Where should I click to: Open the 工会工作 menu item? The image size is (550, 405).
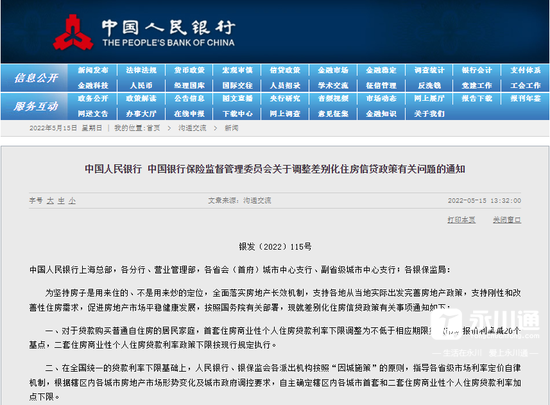[x=525, y=85]
